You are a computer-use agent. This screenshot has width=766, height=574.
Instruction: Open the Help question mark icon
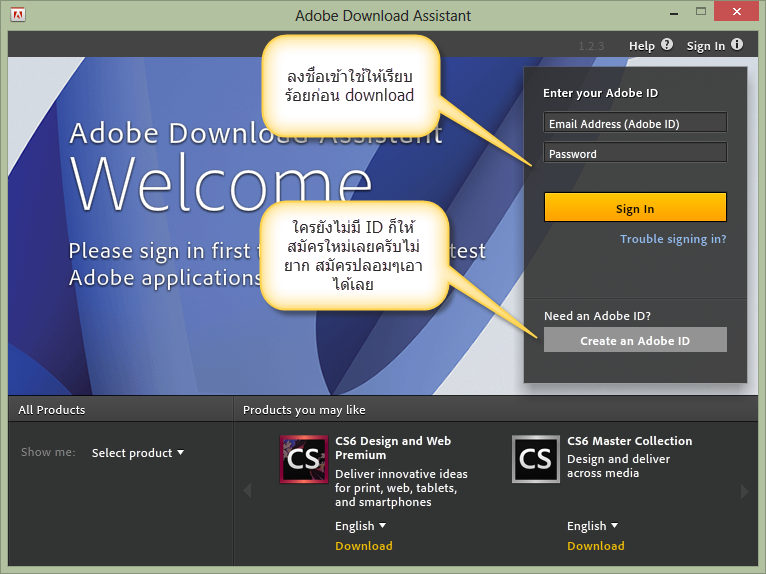667,44
